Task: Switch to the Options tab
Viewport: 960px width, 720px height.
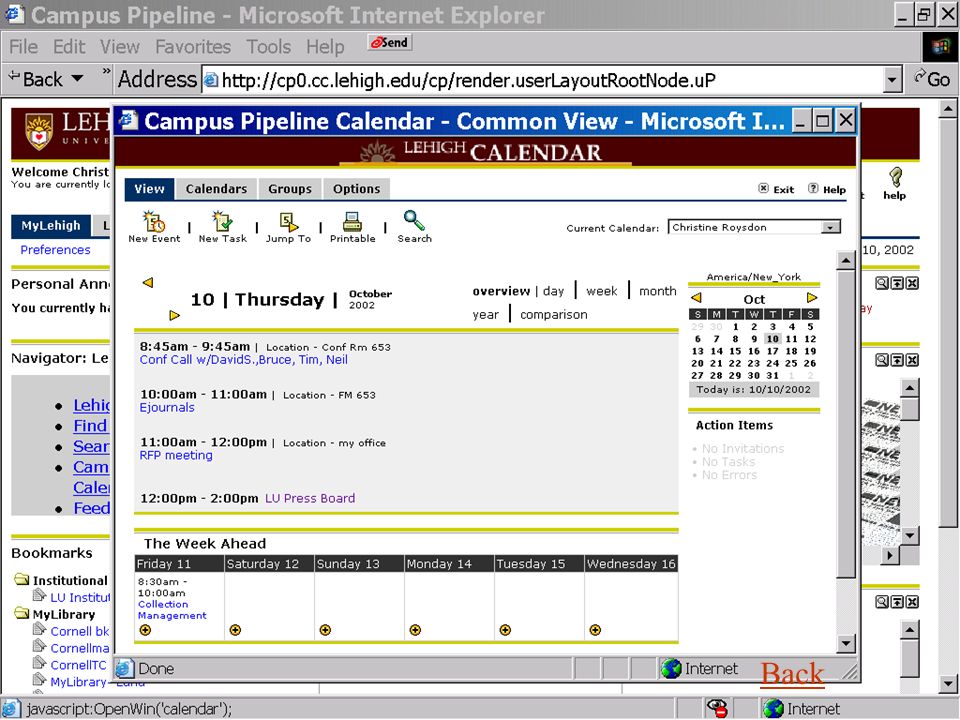Action: tap(357, 189)
